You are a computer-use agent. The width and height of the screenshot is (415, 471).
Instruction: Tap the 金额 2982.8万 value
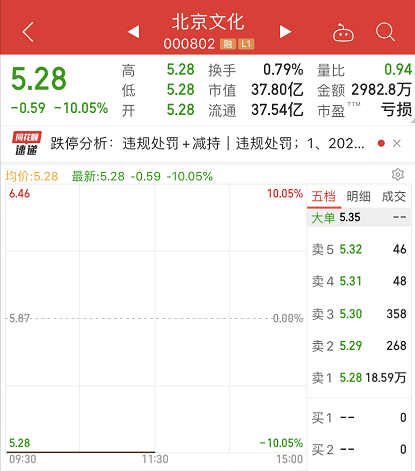point(381,90)
